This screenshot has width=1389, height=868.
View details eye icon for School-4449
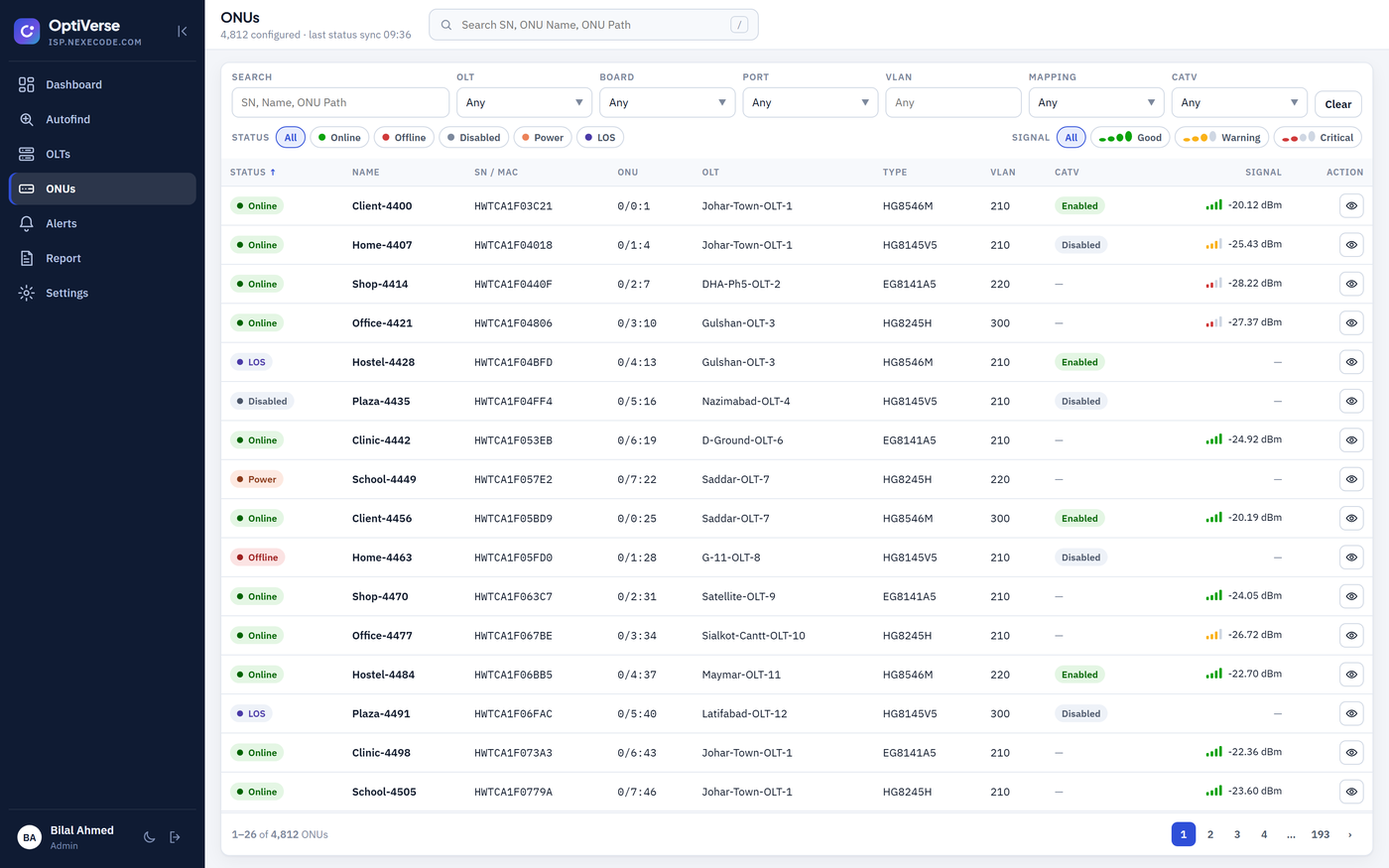[1351, 479]
